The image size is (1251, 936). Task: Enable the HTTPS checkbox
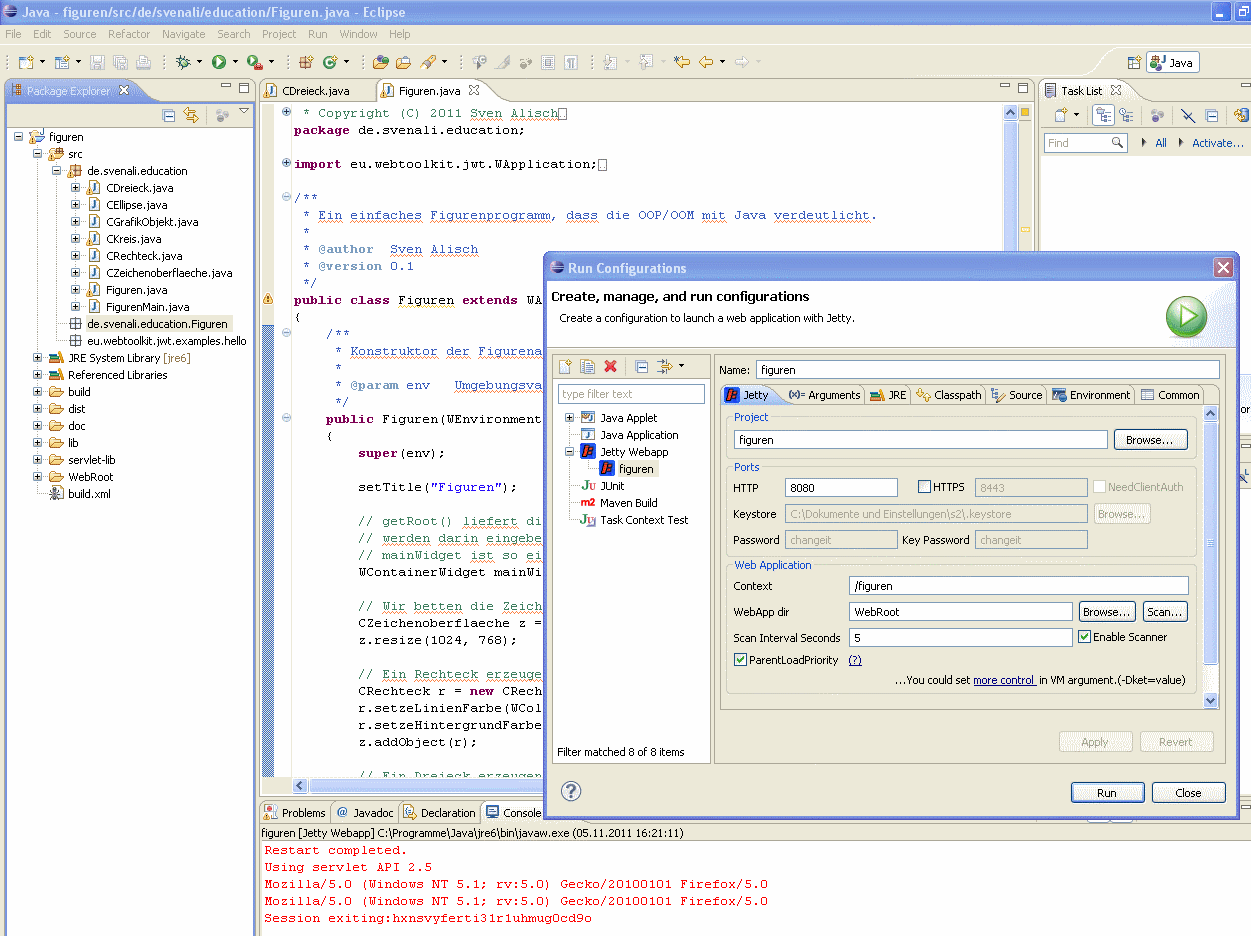coord(924,487)
